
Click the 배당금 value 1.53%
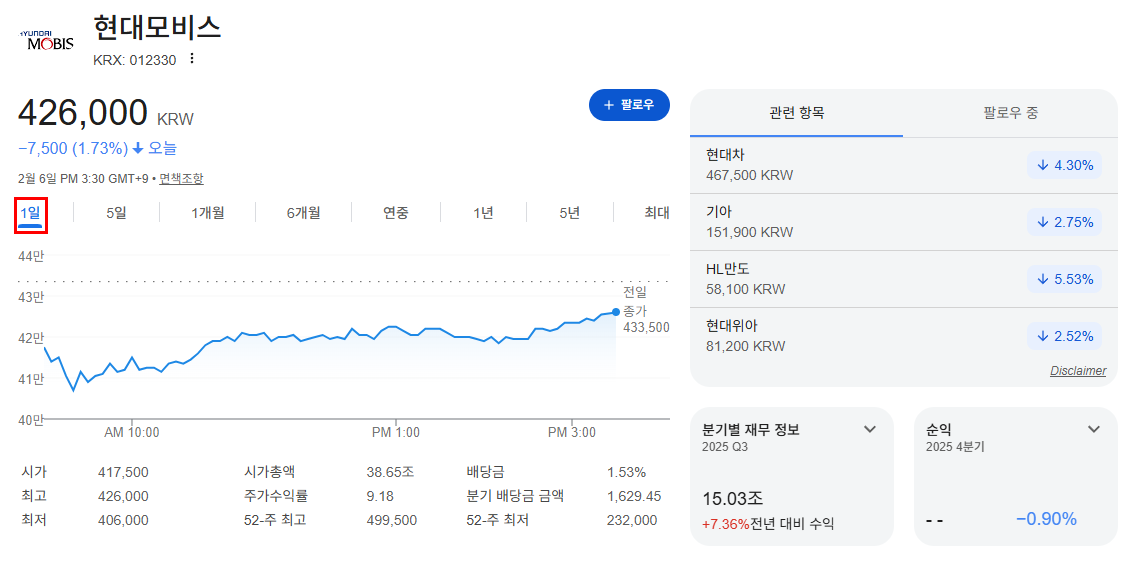(x=626, y=472)
